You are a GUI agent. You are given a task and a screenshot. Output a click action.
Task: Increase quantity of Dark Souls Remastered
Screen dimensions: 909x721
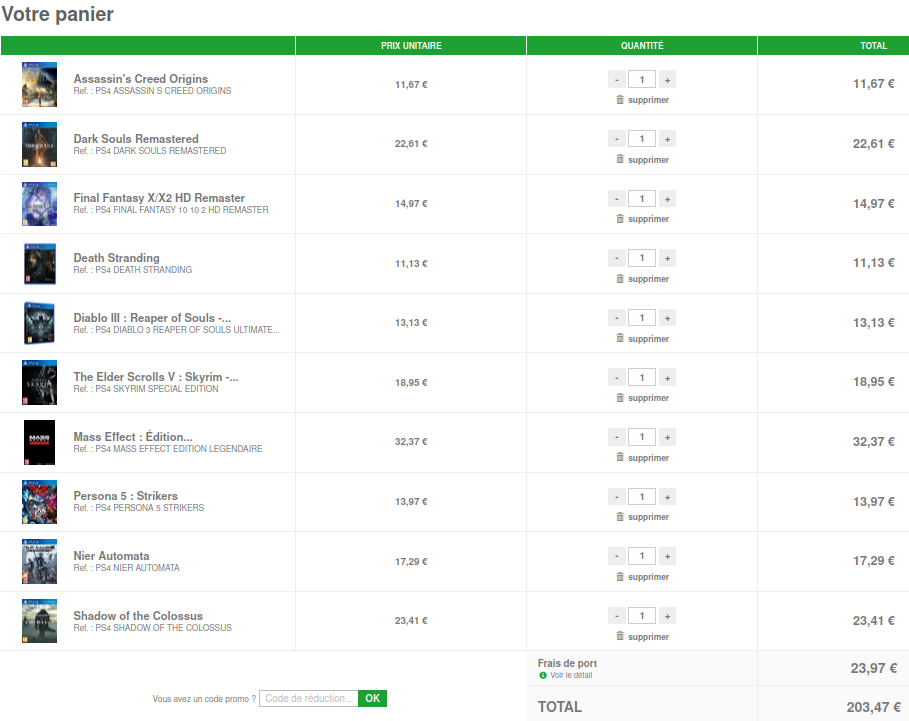[x=667, y=139]
